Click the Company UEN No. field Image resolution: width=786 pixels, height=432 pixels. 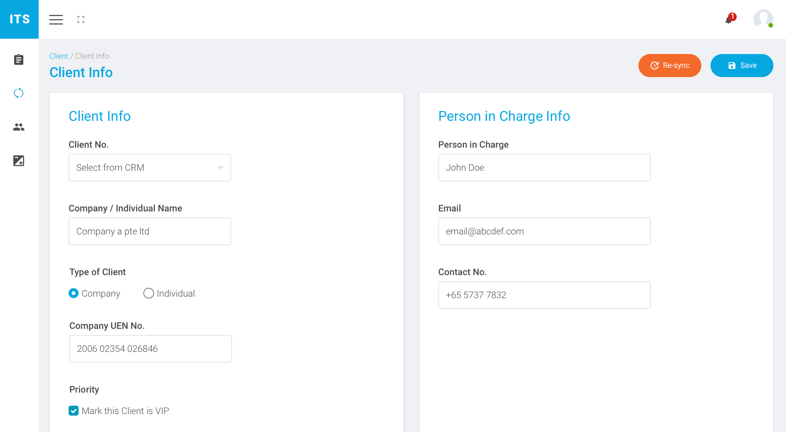click(150, 349)
